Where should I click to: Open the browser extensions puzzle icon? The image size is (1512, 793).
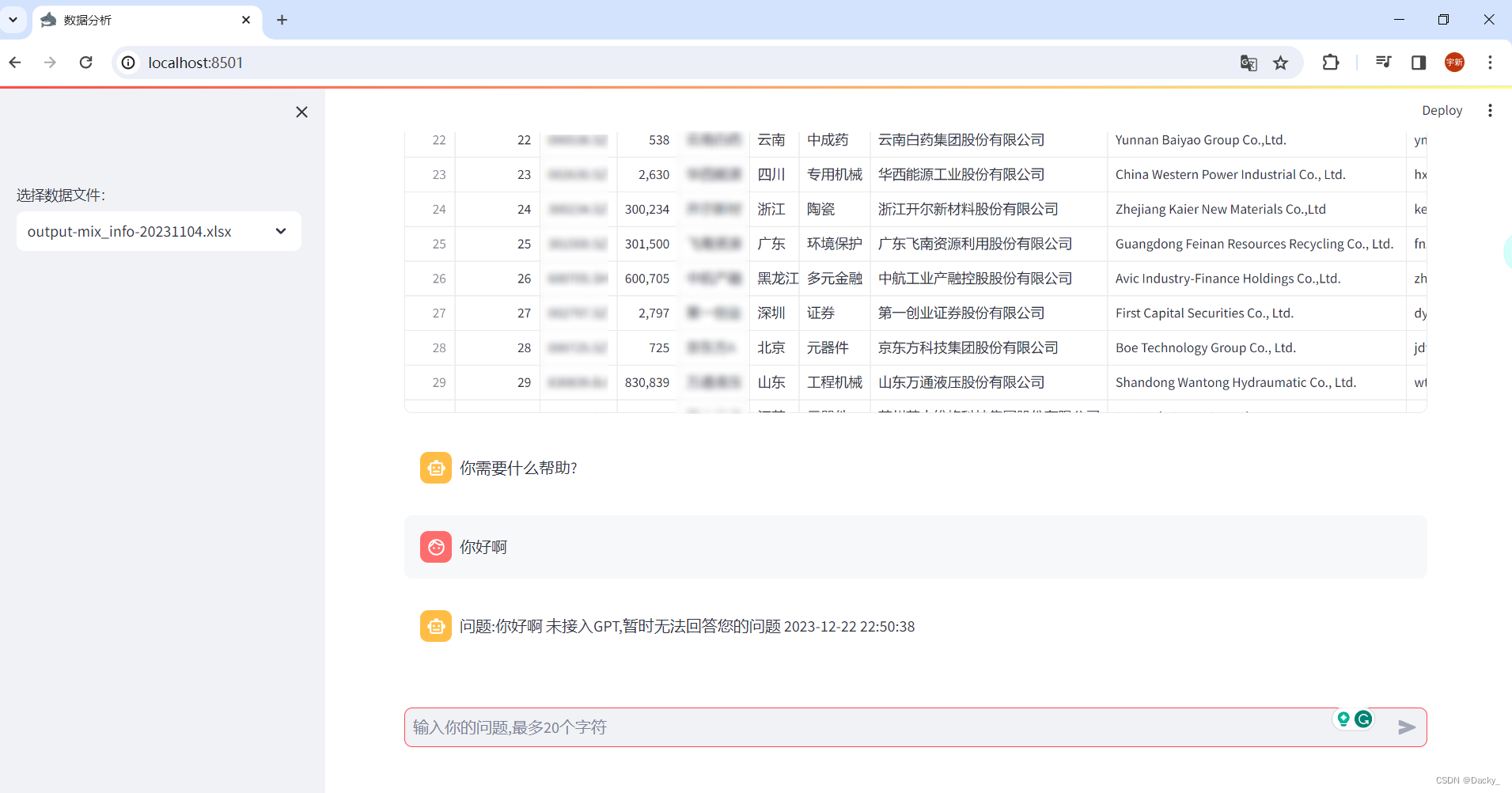click(x=1330, y=63)
